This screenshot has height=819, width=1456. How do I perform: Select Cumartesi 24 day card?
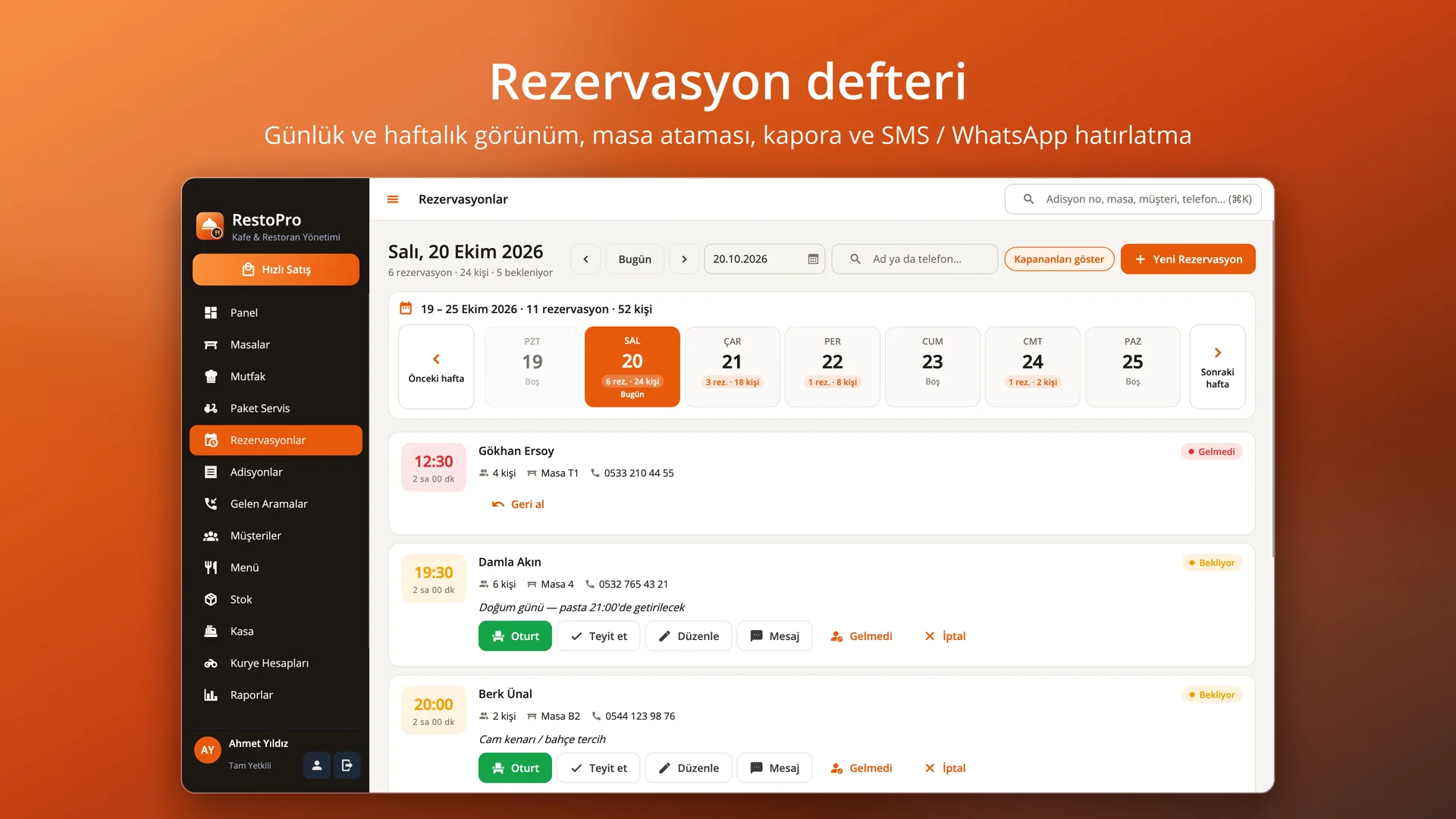tap(1032, 367)
